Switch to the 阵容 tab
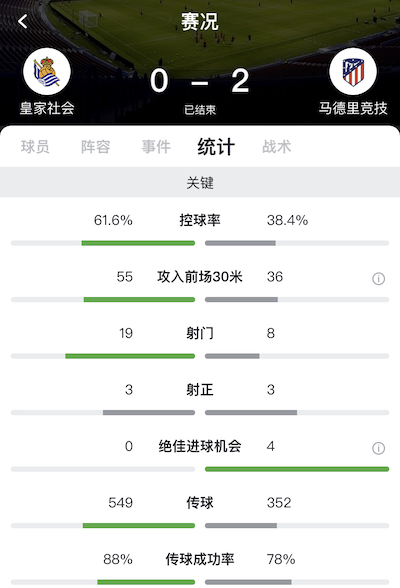 (x=96, y=147)
